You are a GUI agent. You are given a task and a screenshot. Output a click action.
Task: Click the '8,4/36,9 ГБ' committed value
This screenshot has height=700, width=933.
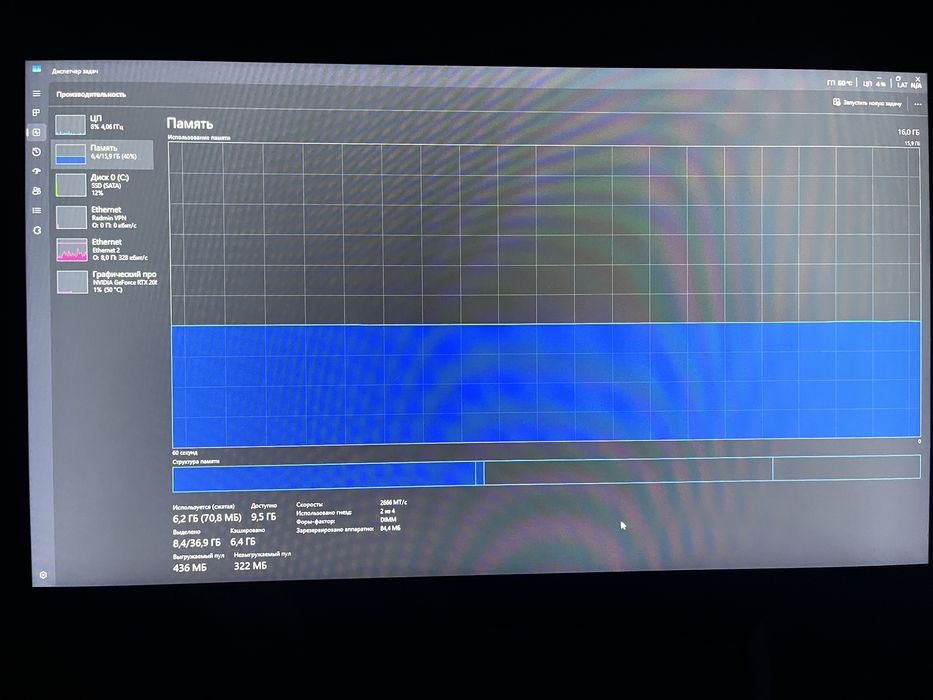click(196, 542)
